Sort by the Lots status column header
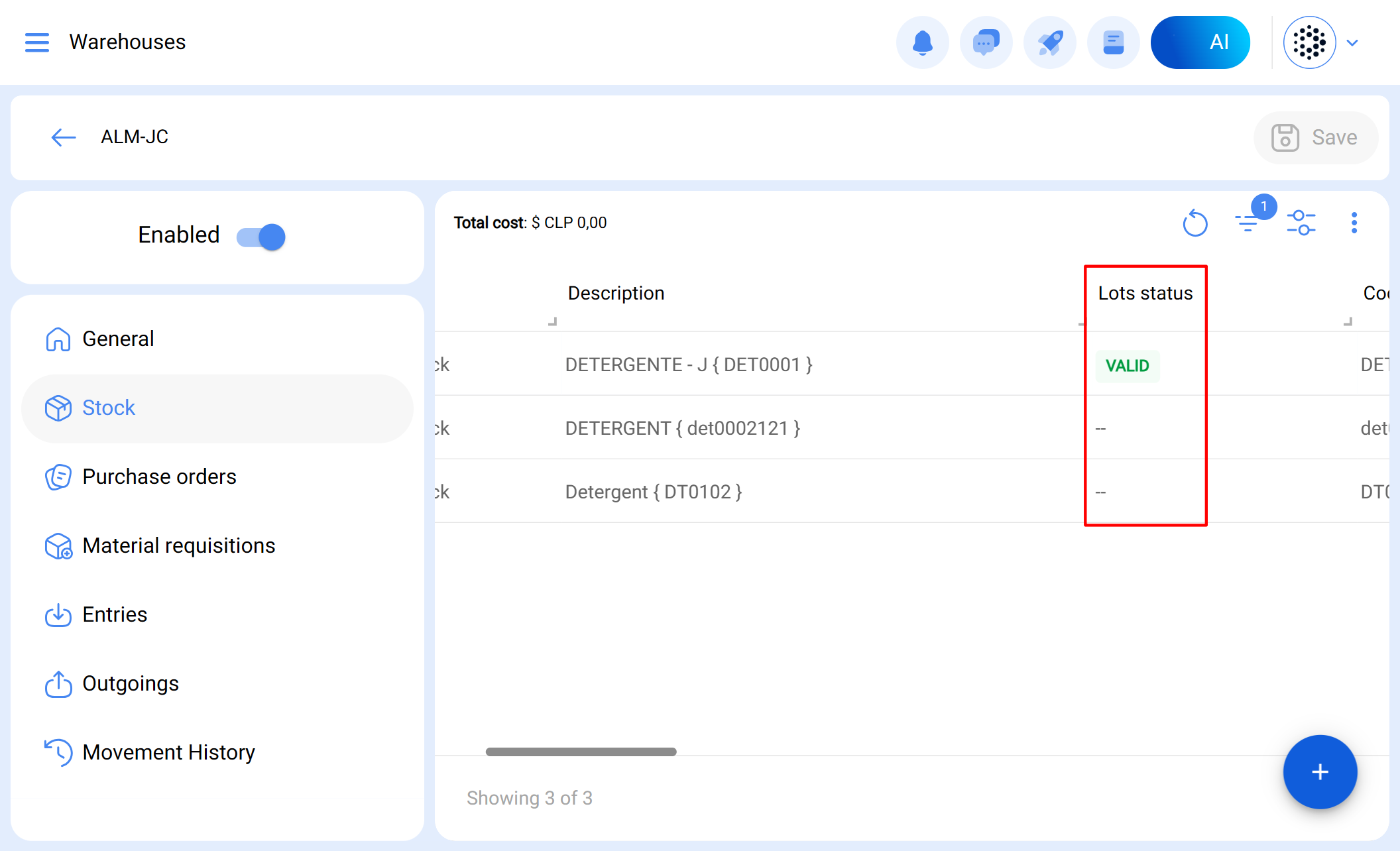The width and height of the screenshot is (1400, 851). 1145,294
